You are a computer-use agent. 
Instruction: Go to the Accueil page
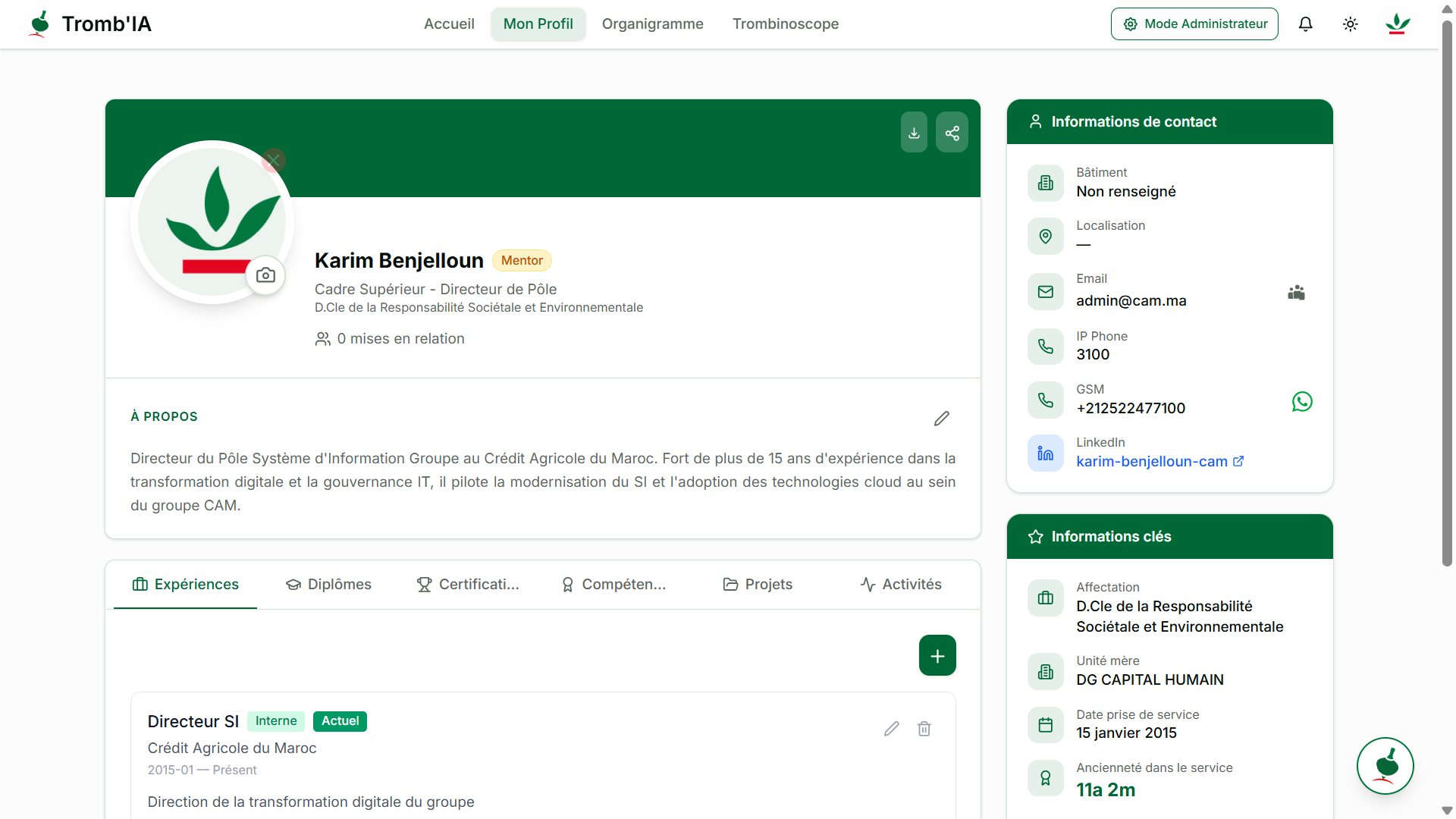(x=449, y=24)
